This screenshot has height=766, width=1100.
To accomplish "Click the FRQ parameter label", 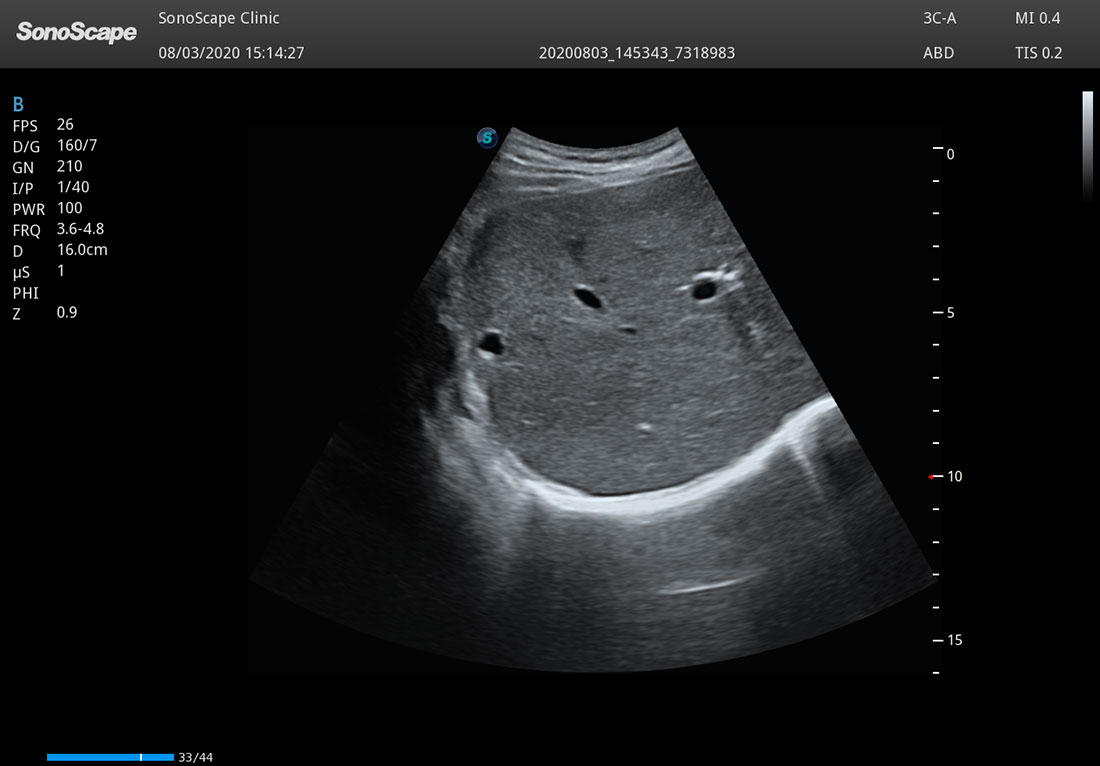I will coord(26,231).
